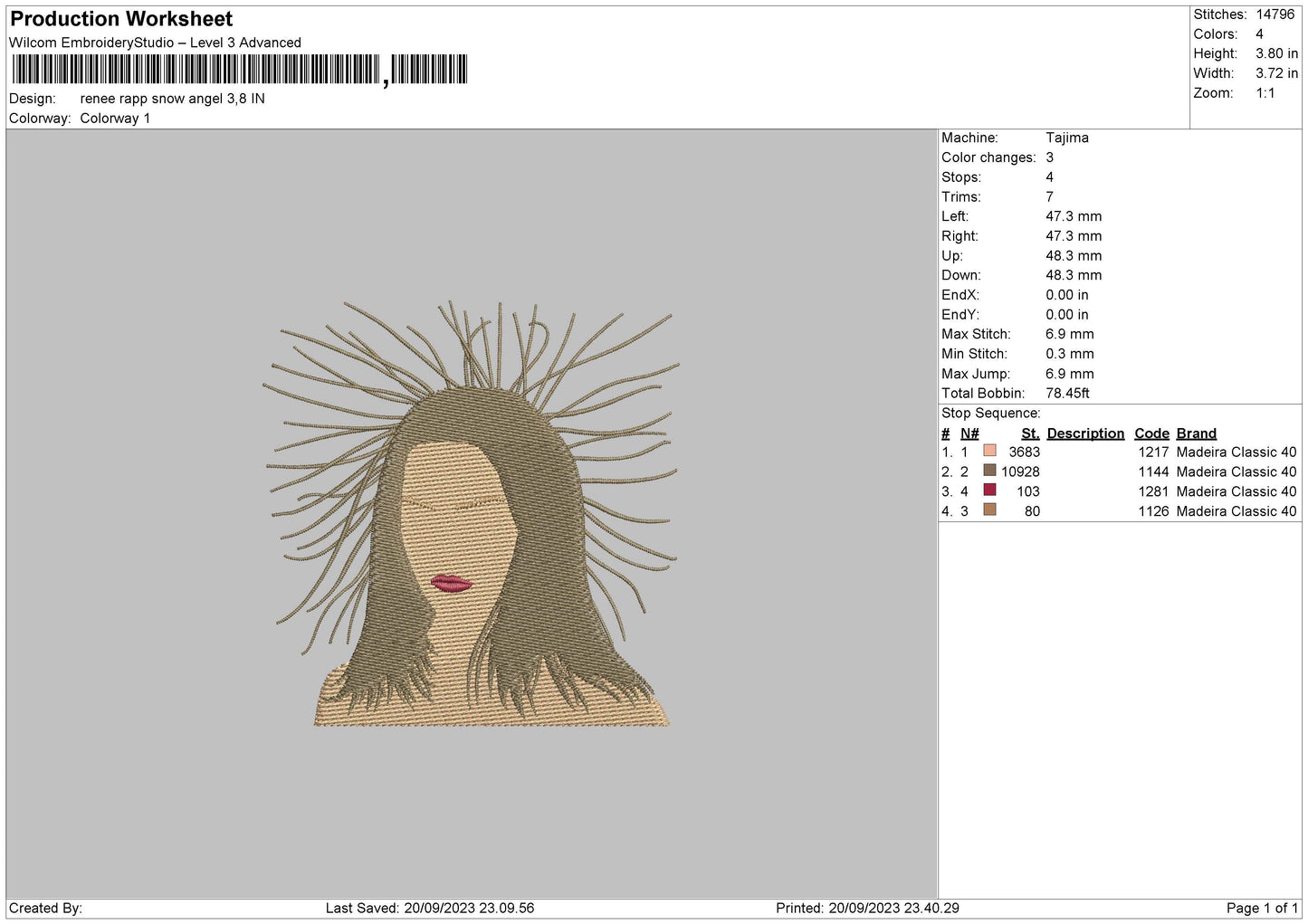Click the Total Bobbin value 78.45ft
The width and height of the screenshot is (1308, 924).
tap(1068, 394)
